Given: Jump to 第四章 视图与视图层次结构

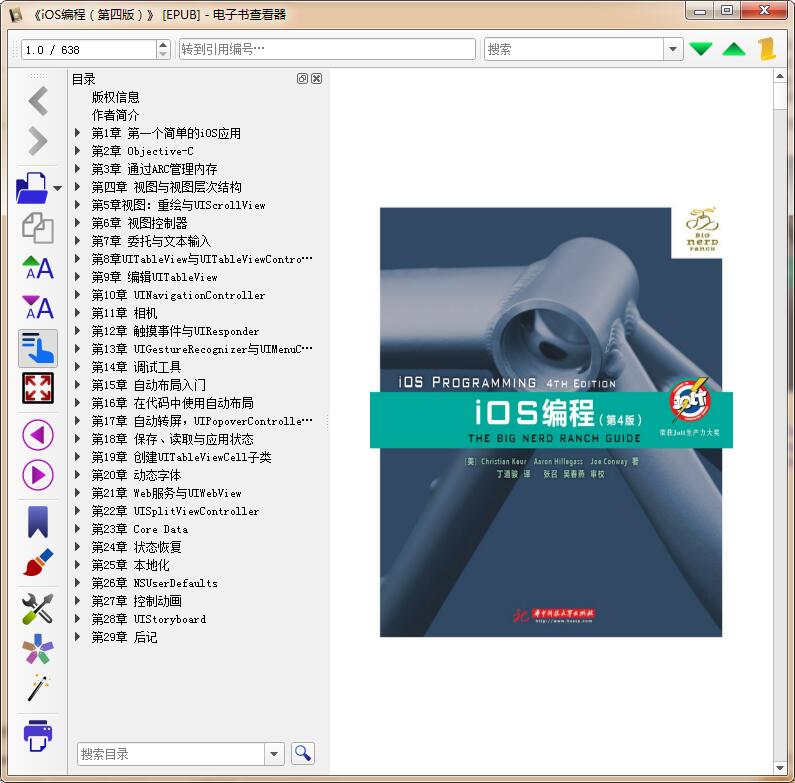Looking at the screenshot, I should pos(166,187).
